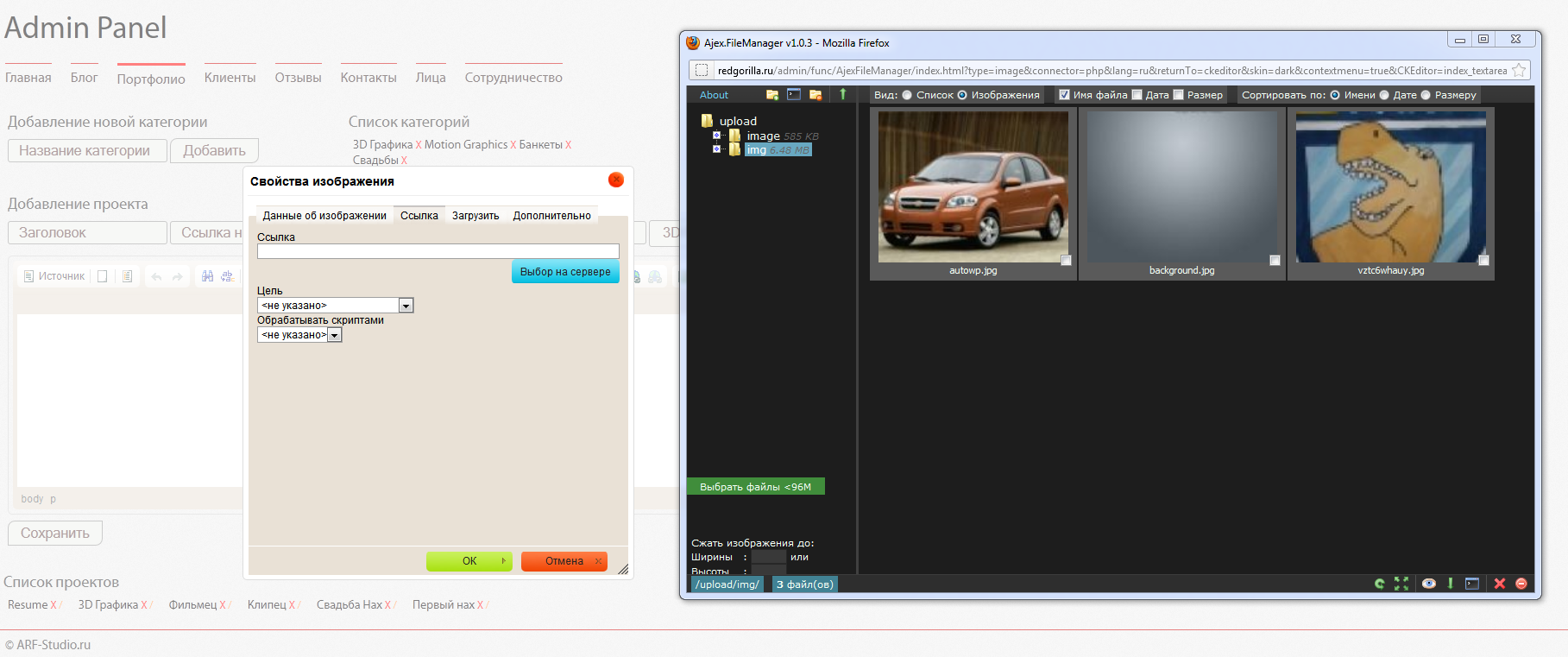Click the Добавить category button
The height and width of the screenshot is (657, 1568).
[x=214, y=150]
